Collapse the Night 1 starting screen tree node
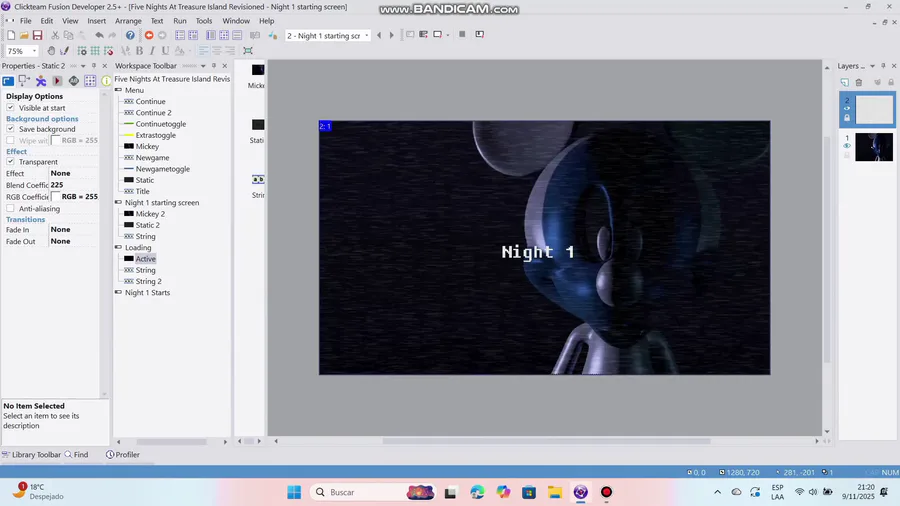 118,203
